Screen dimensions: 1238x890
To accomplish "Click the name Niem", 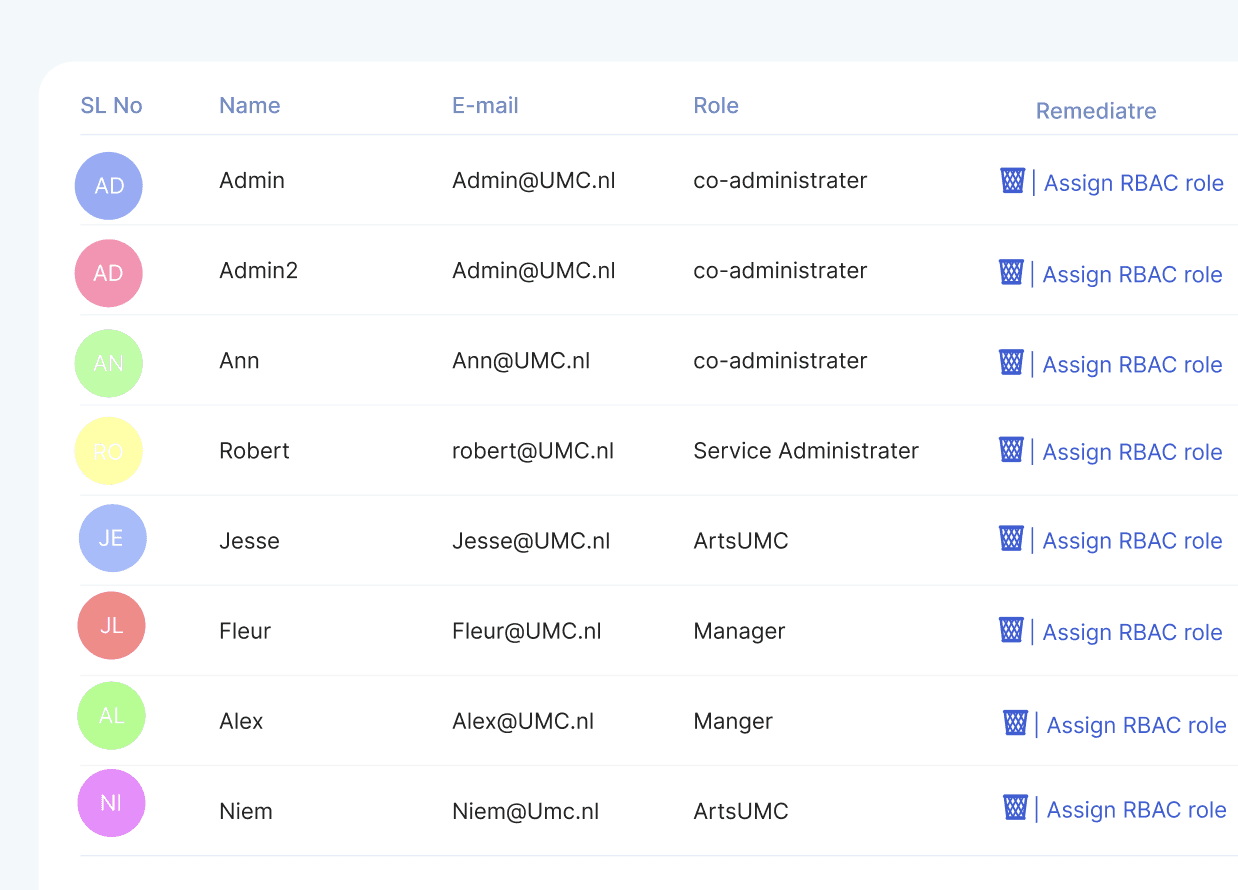I will click(246, 811).
